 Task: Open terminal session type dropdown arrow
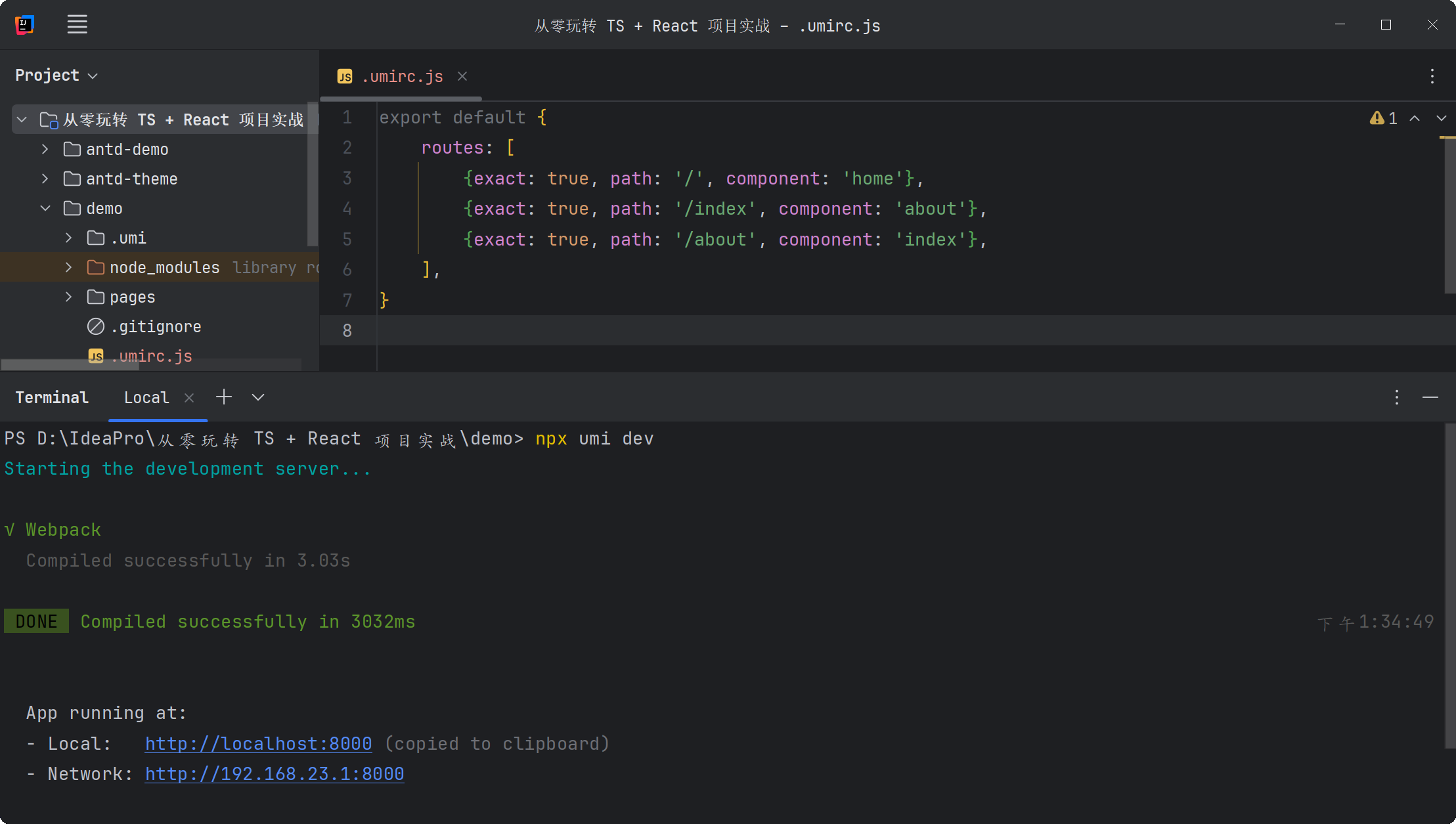pos(258,397)
